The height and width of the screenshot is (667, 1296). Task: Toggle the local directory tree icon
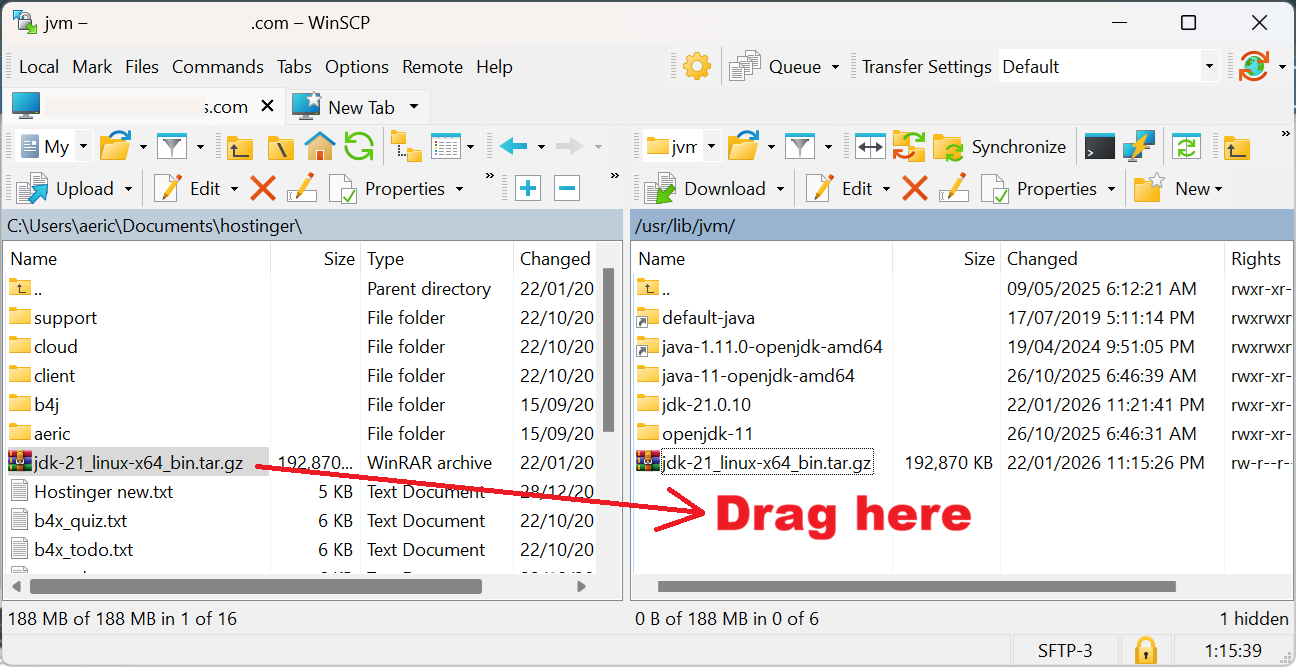tap(406, 147)
